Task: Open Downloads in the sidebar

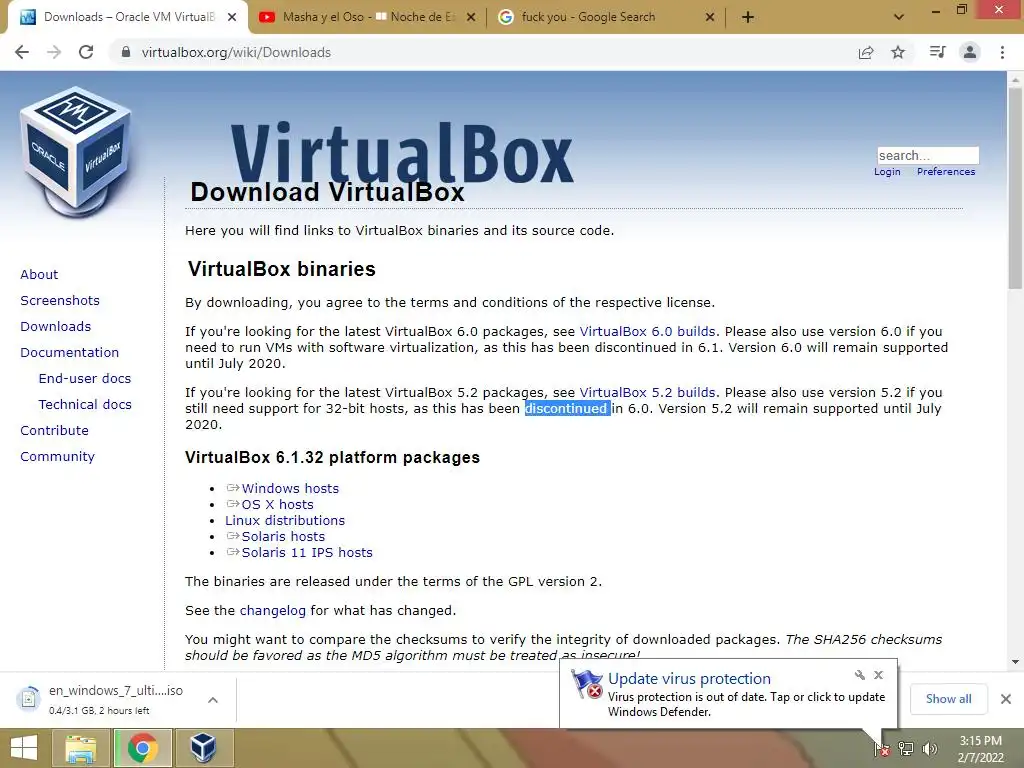Action: (56, 327)
